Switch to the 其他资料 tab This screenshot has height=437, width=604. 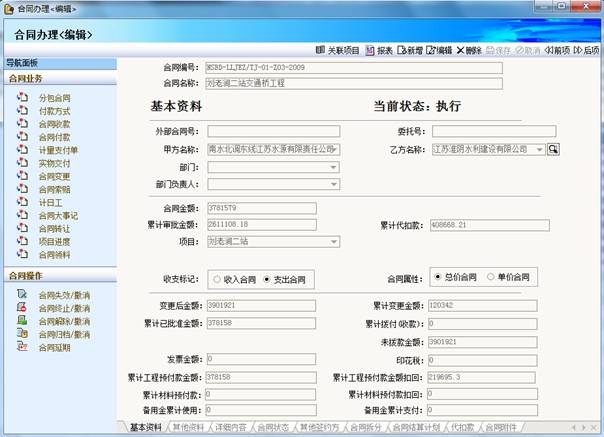click(x=188, y=427)
